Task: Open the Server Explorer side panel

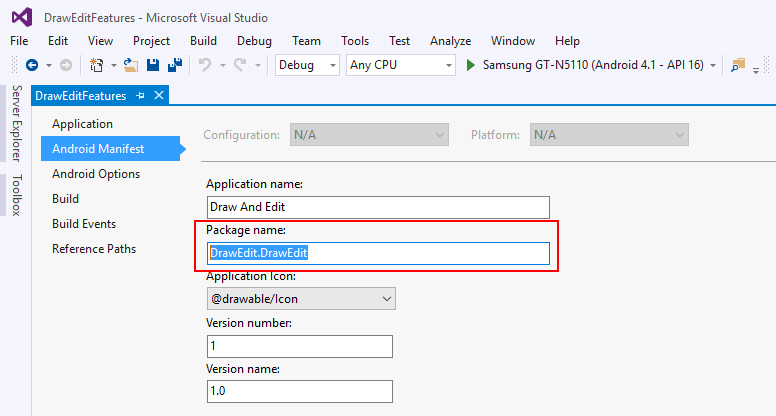Action: pos(16,124)
